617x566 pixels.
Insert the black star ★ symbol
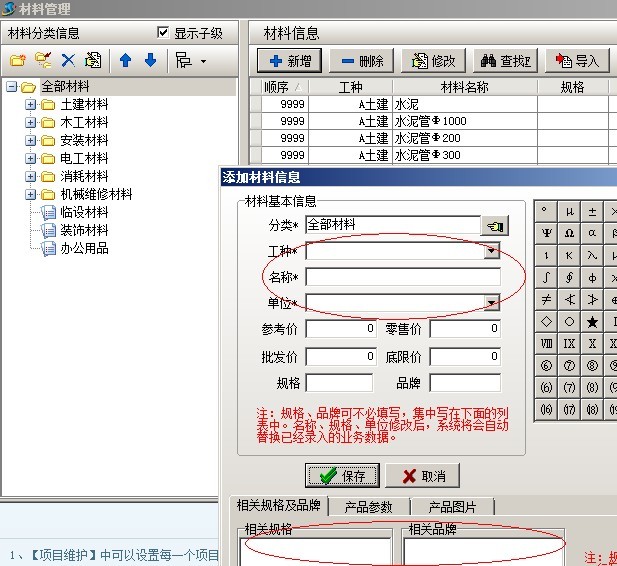pyautogui.click(x=593, y=321)
